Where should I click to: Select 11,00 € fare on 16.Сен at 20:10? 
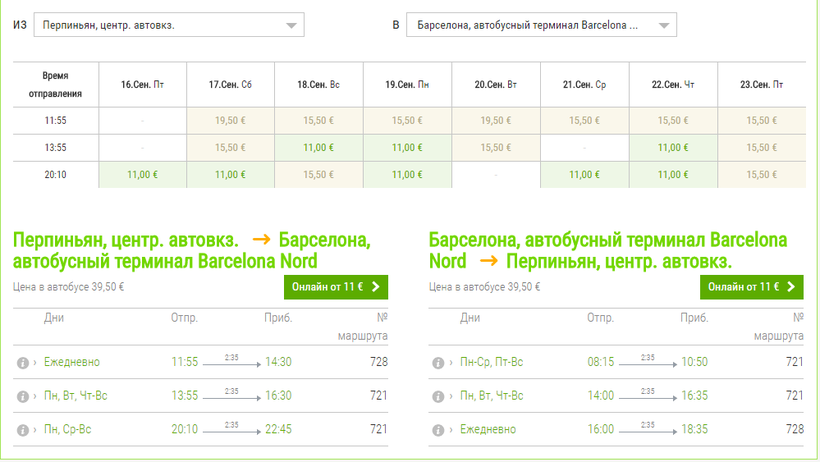(x=142, y=174)
